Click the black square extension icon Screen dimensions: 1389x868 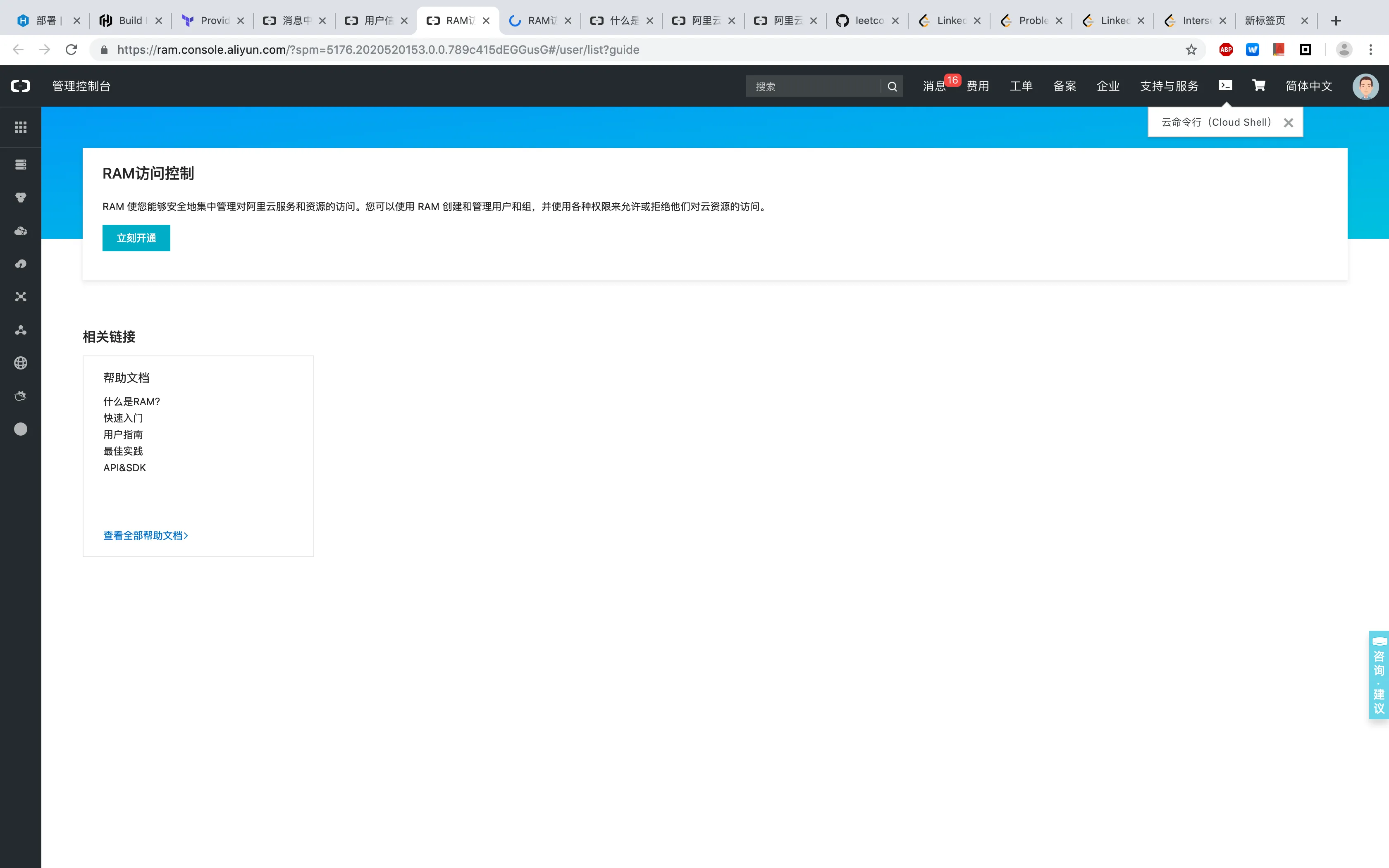[1305, 50]
